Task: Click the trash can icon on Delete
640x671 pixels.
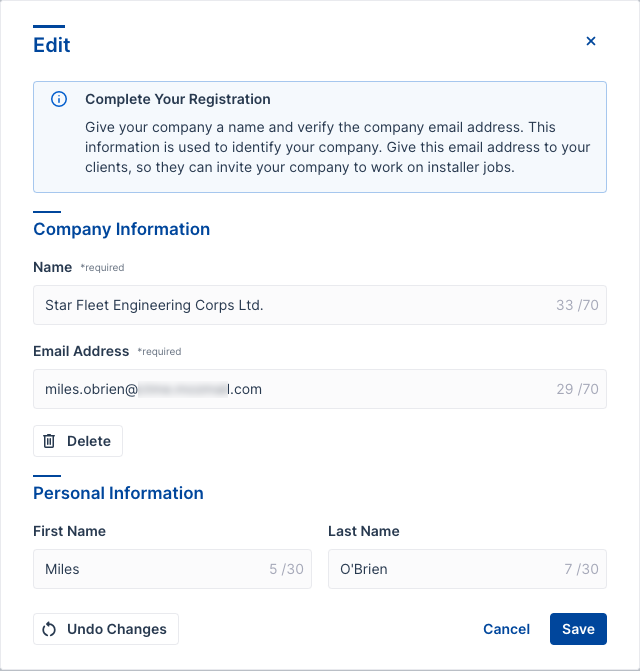Action: pos(50,441)
